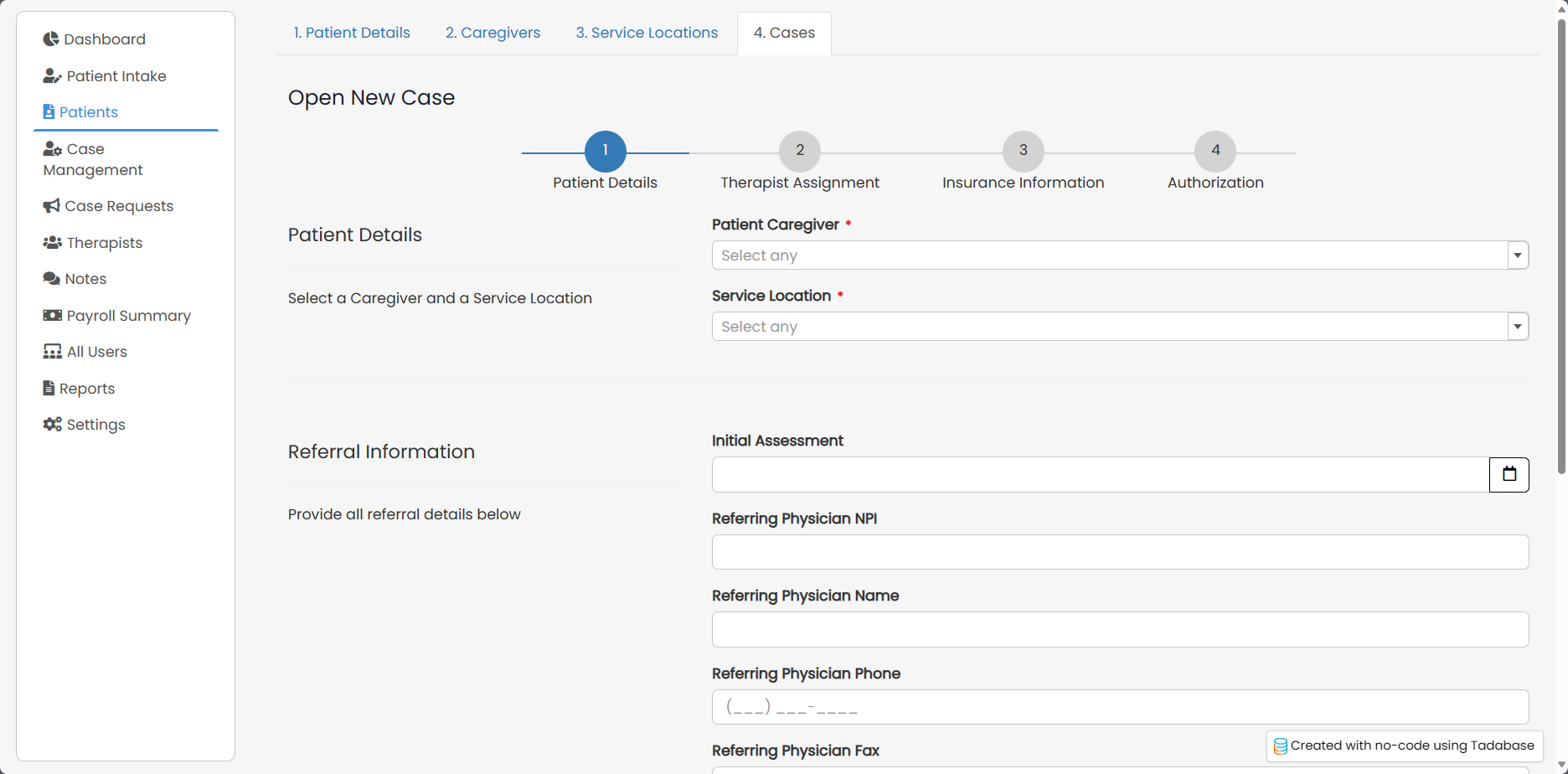The image size is (1568, 774).
Task: Click the Patients label in the sidebar
Action: pyautogui.click(x=89, y=112)
